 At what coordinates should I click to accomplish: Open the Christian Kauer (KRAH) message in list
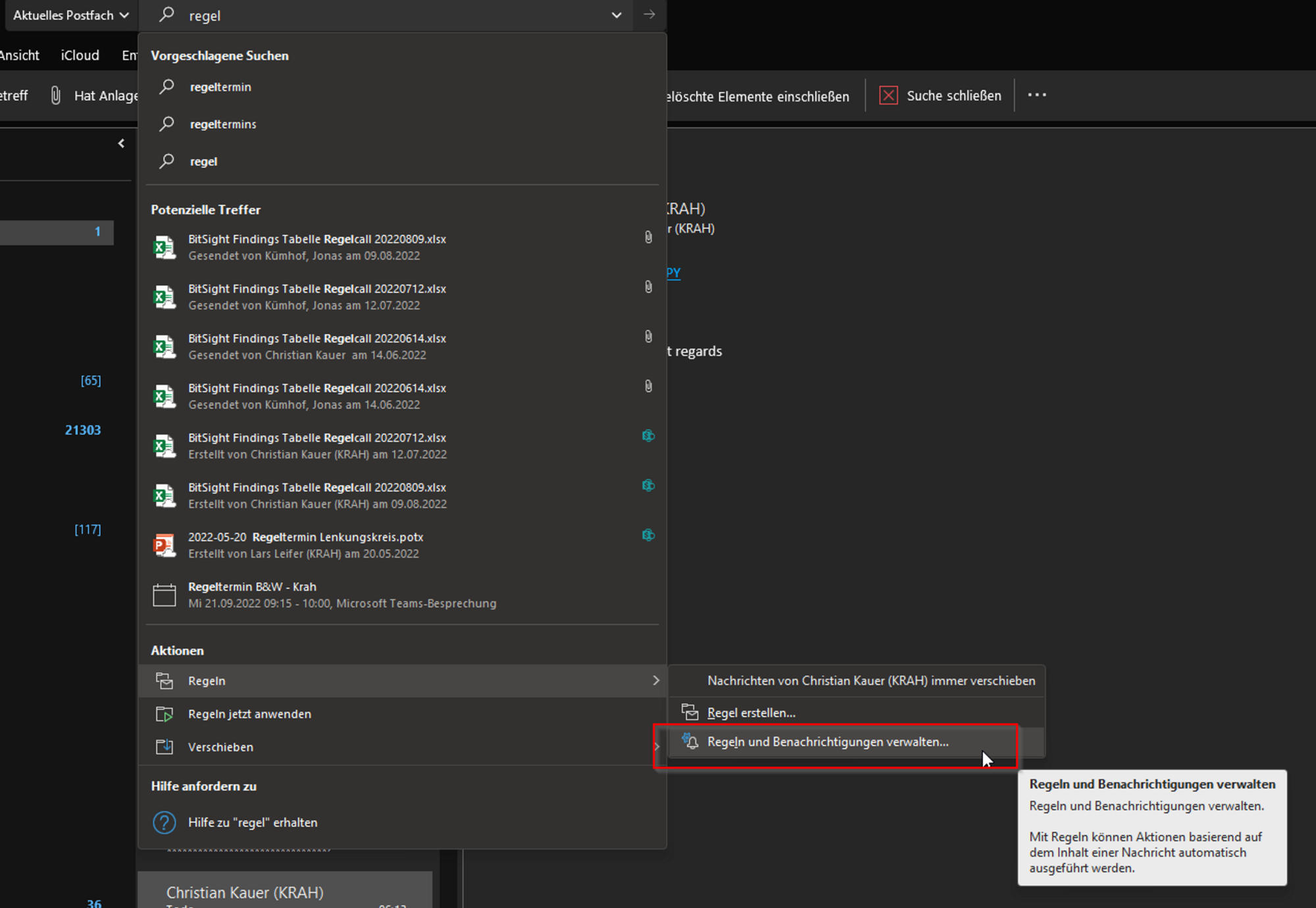point(285,890)
